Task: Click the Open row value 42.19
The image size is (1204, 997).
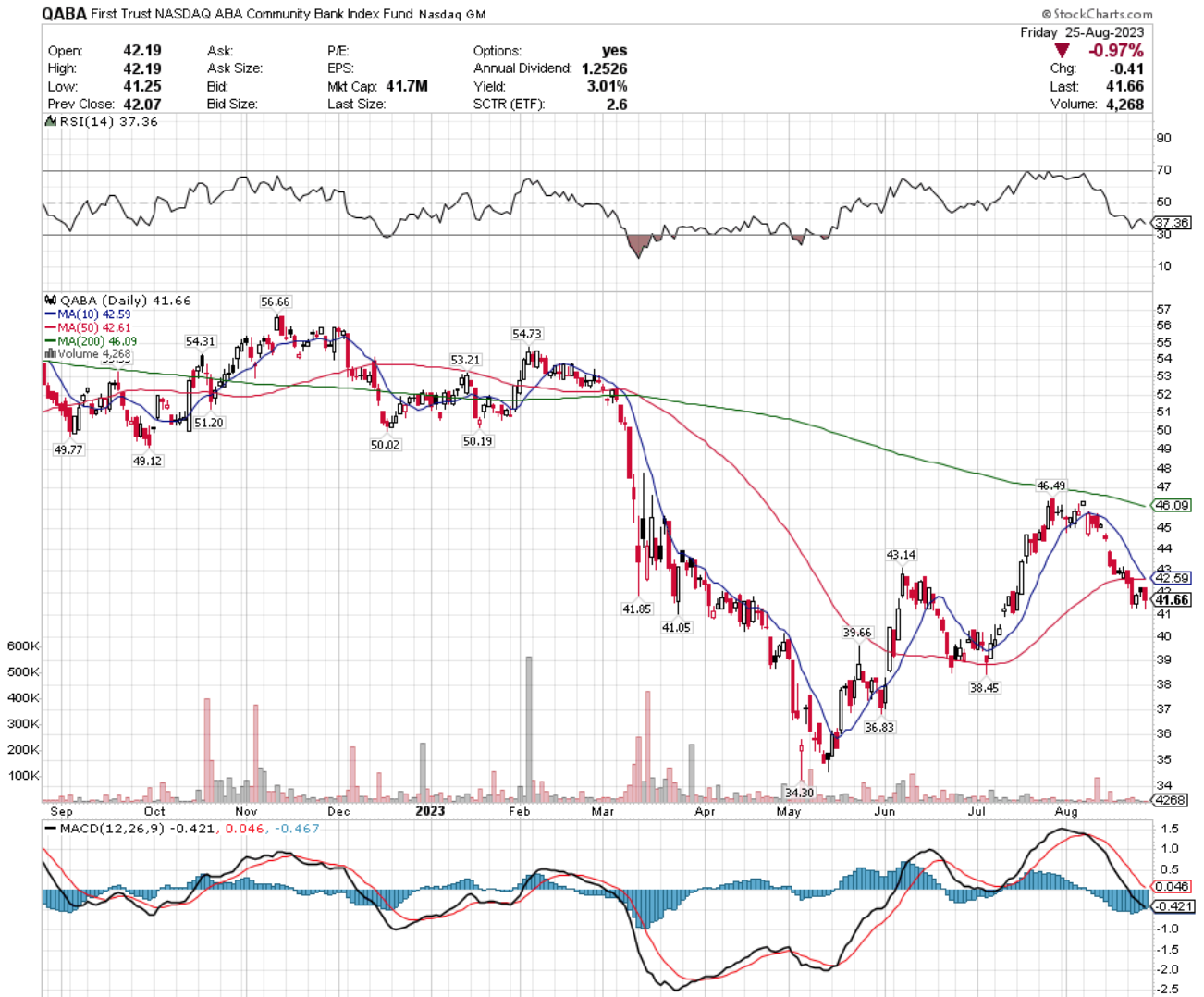Action: pos(142,51)
